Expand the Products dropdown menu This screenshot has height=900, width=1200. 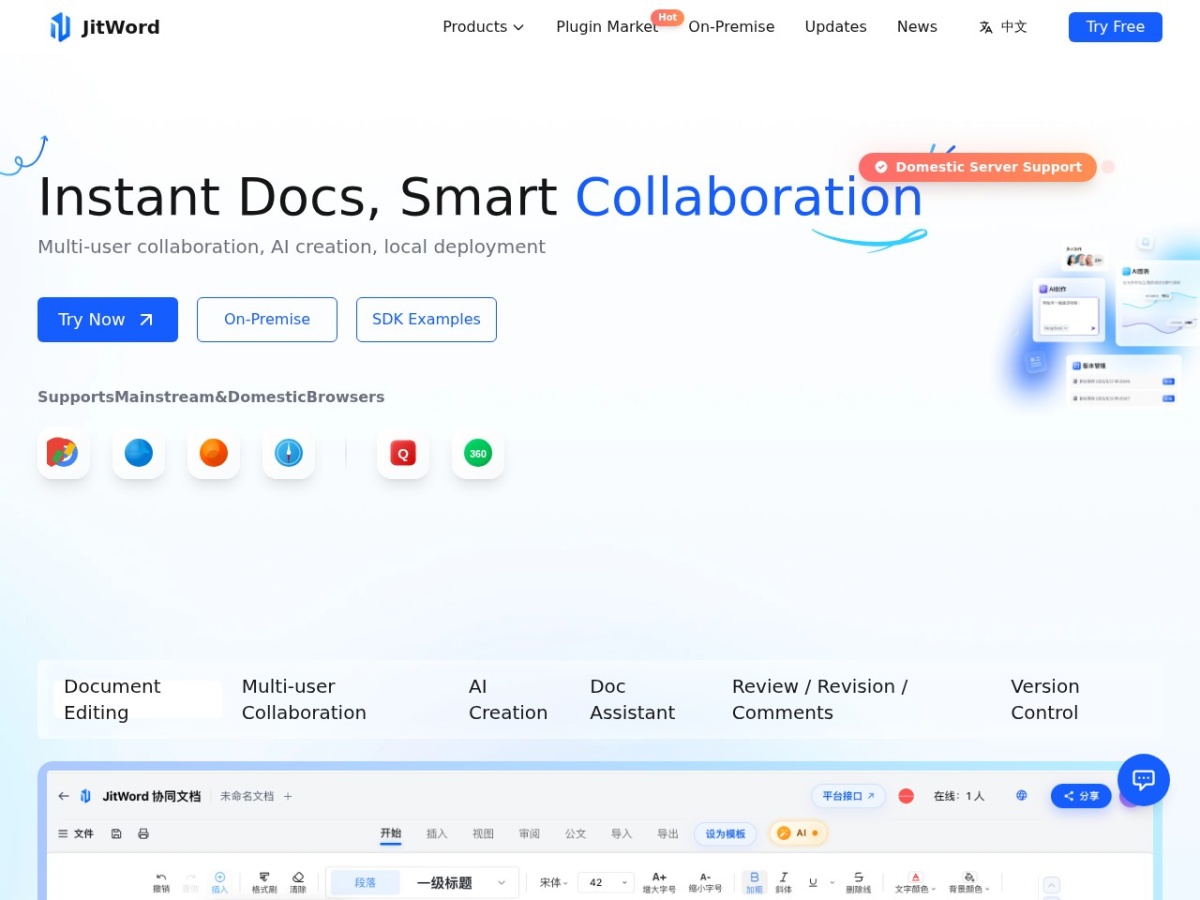(483, 27)
